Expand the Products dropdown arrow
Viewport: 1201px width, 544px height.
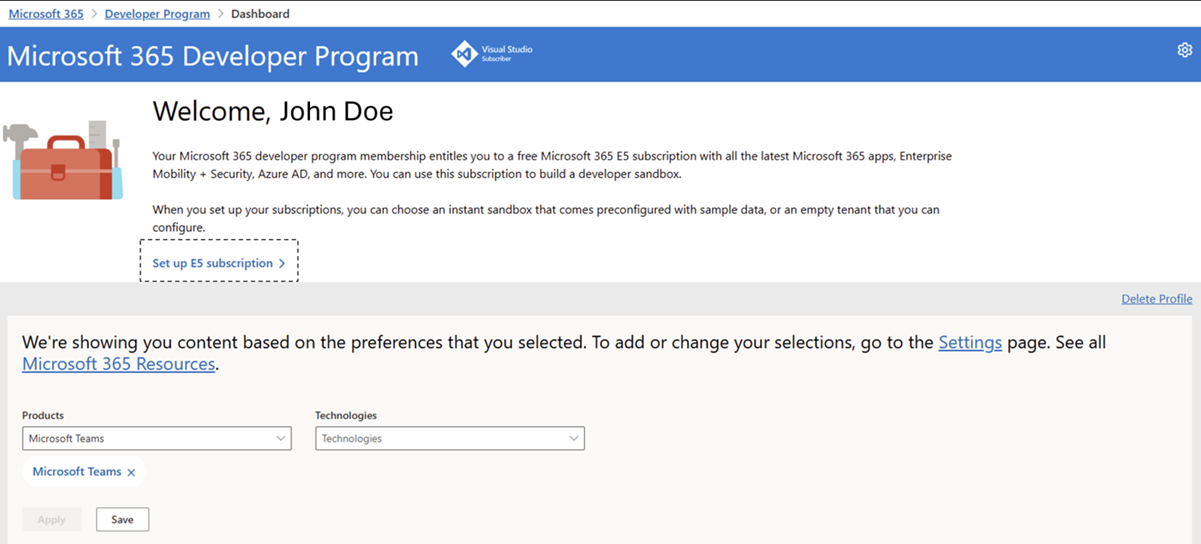(x=280, y=438)
